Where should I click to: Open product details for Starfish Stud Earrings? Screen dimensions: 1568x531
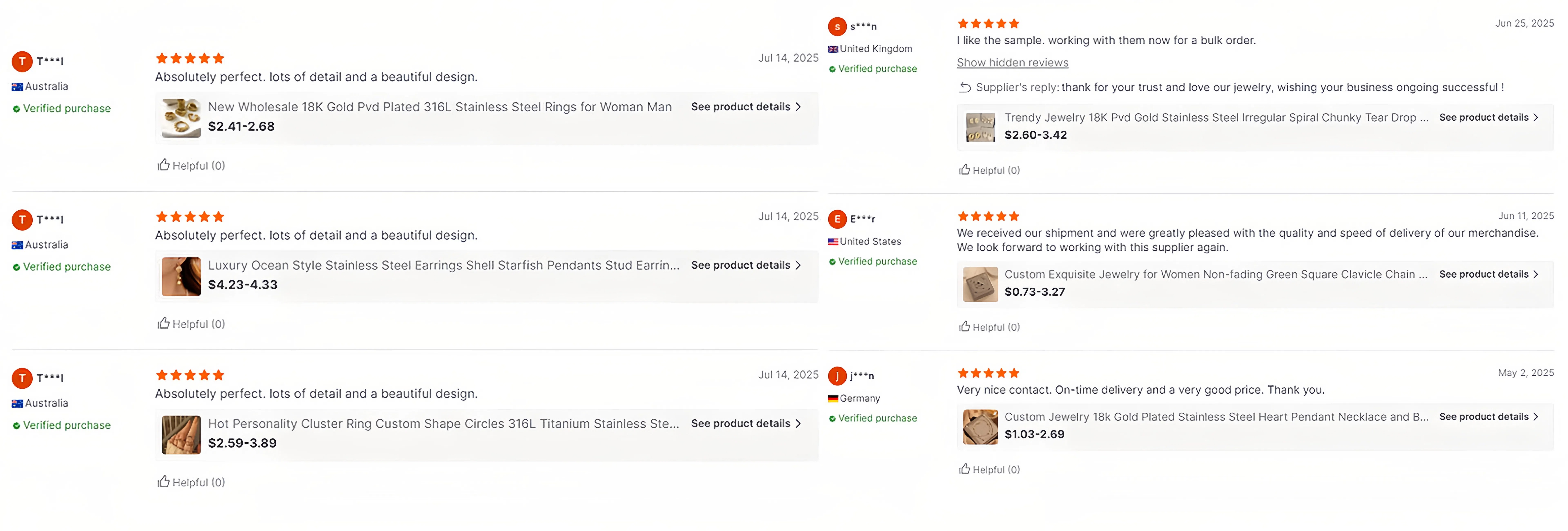pos(745,265)
